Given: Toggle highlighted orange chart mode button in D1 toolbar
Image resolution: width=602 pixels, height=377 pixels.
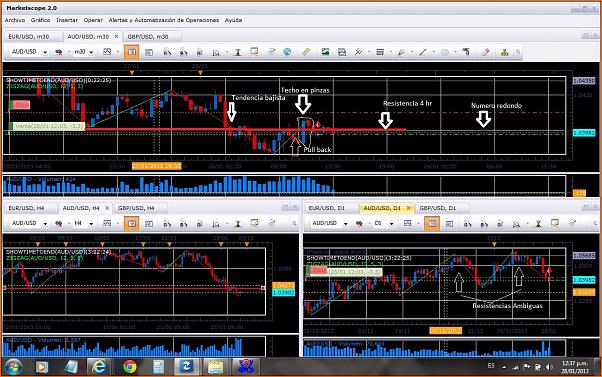Looking at the screenshot, I should [x=432, y=223].
